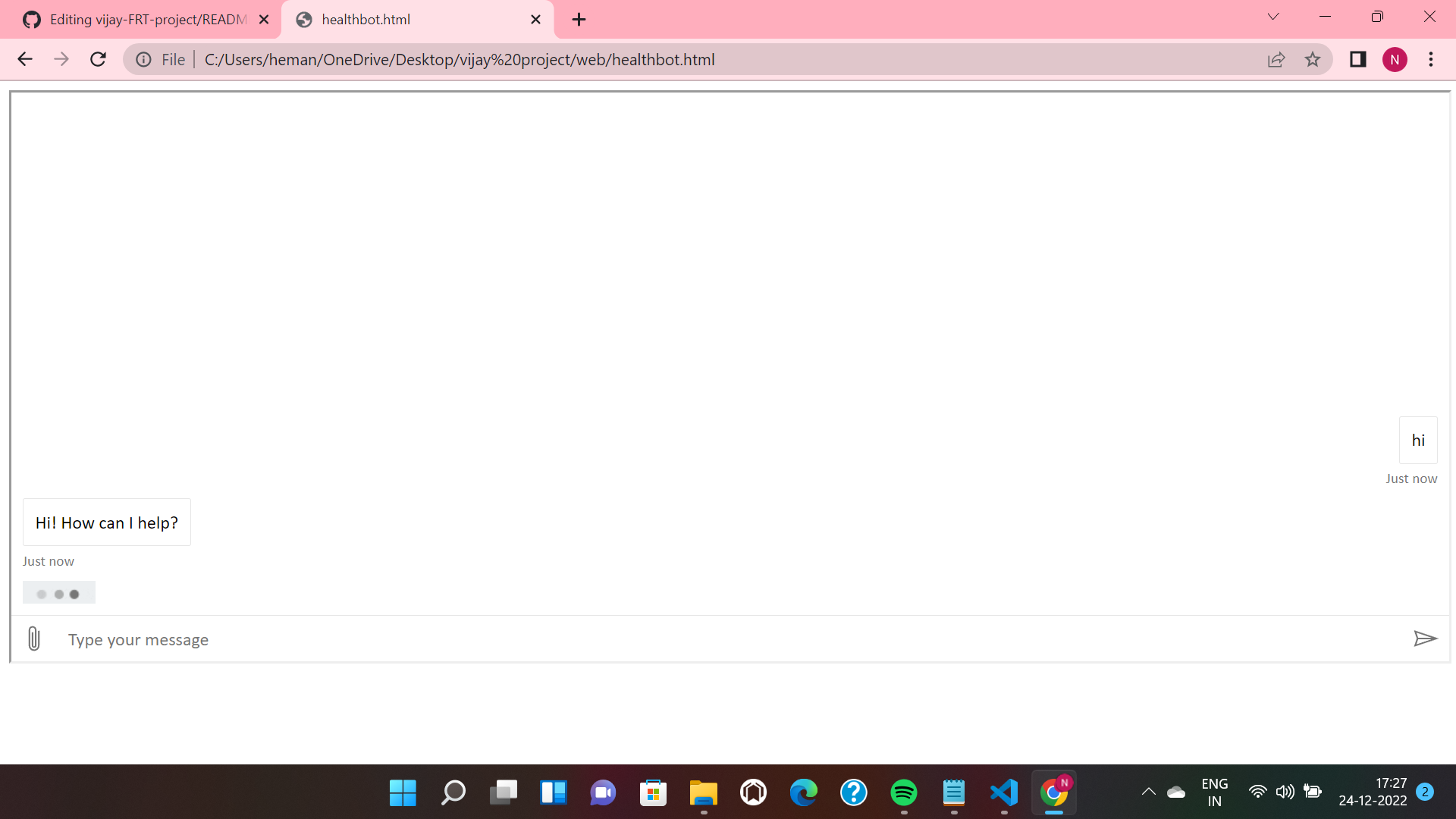Switch to the Editing vijay-FRT-project tab

[140, 20]
